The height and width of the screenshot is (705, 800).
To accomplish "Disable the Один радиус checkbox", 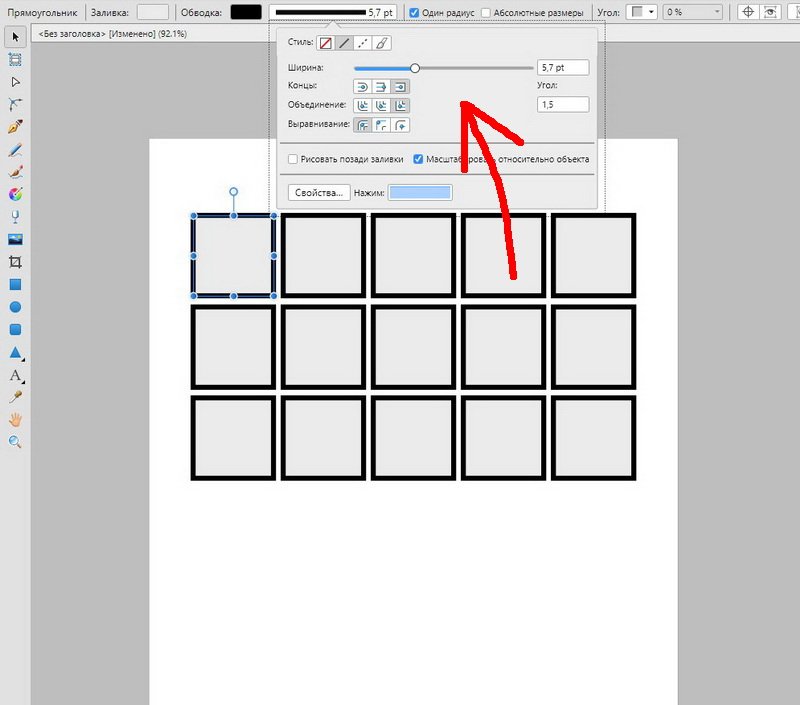I will point(414,11).
